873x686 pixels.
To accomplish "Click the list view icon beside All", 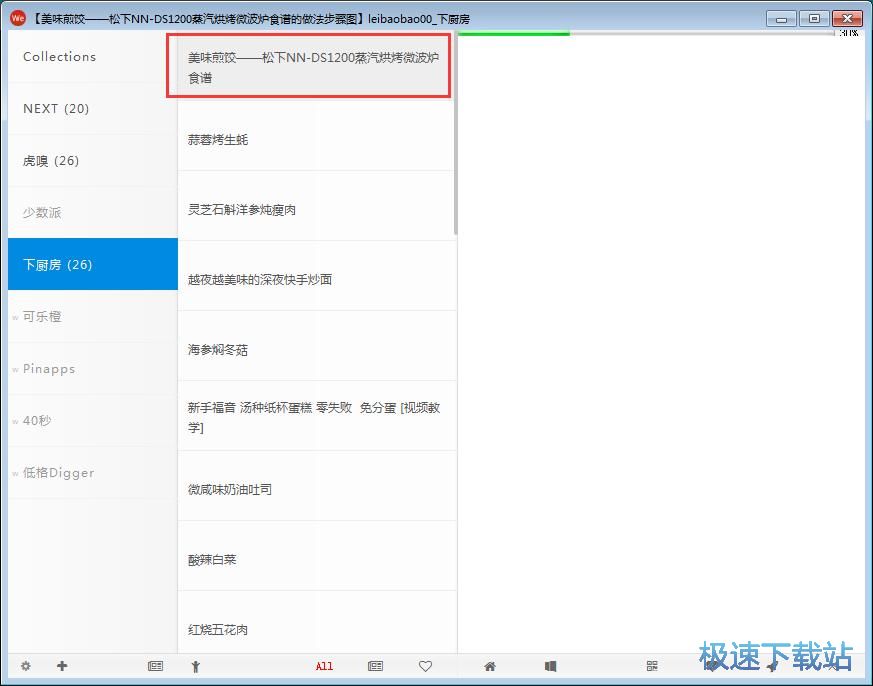I will click(x=375, y=666).
